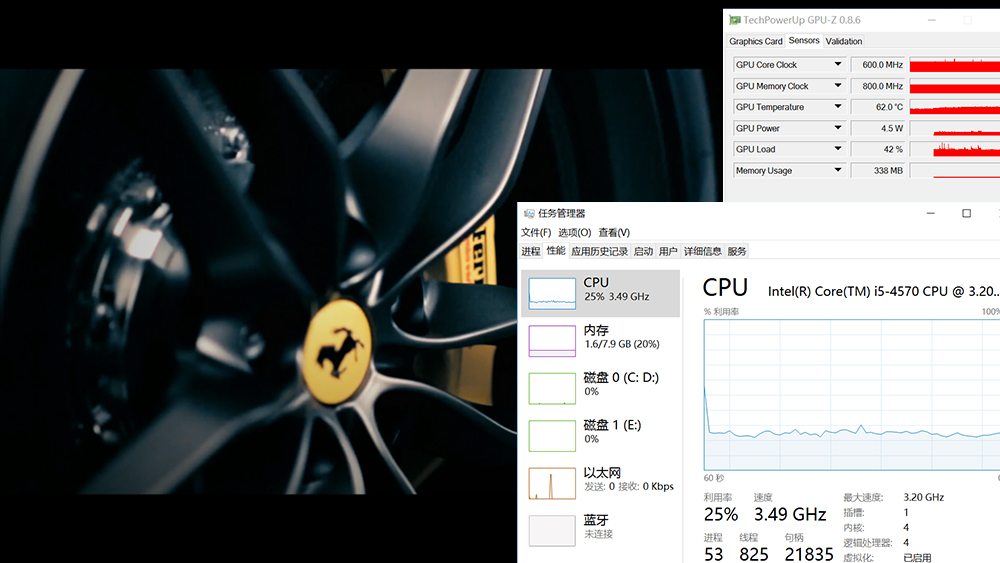
Task: Open the Memory Usage sensor dropdown
Action: click(x=838, y=171)
